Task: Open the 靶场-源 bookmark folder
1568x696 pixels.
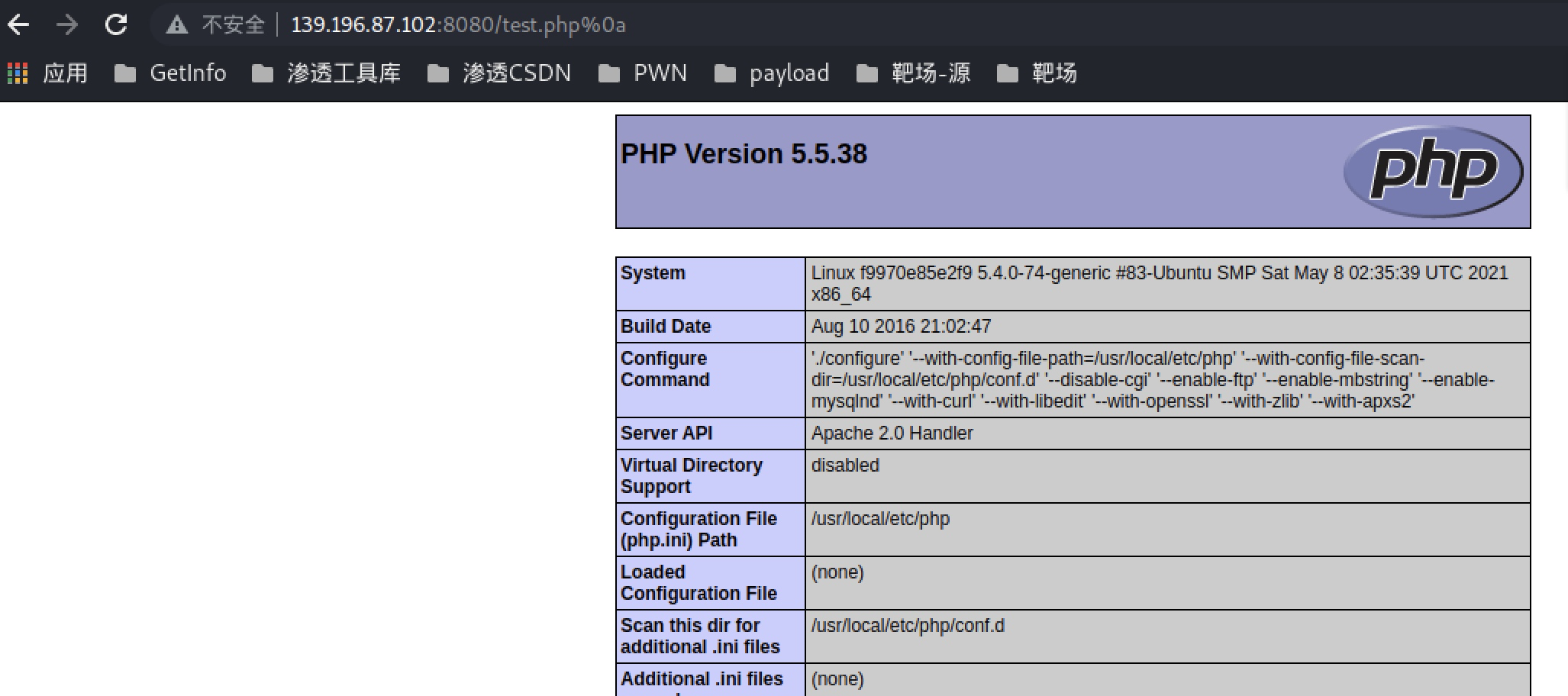Action: [x=913, y=73]
